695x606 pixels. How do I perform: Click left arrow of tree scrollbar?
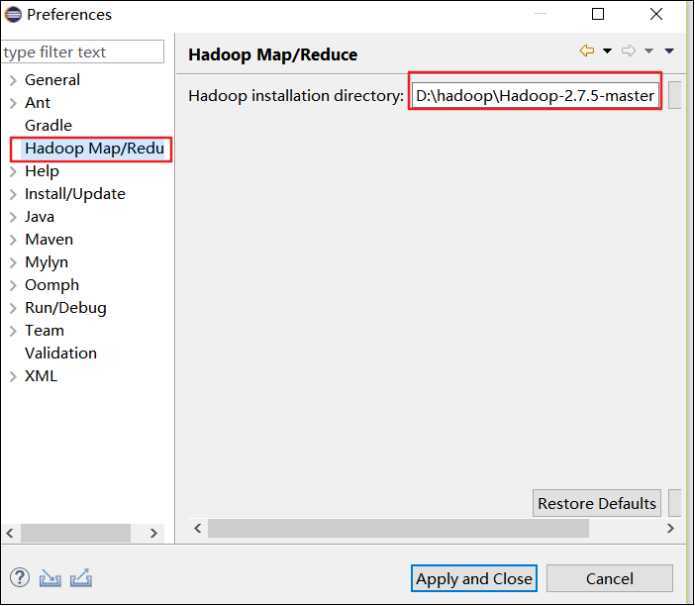pyautogui.click(x=10, y=533)
